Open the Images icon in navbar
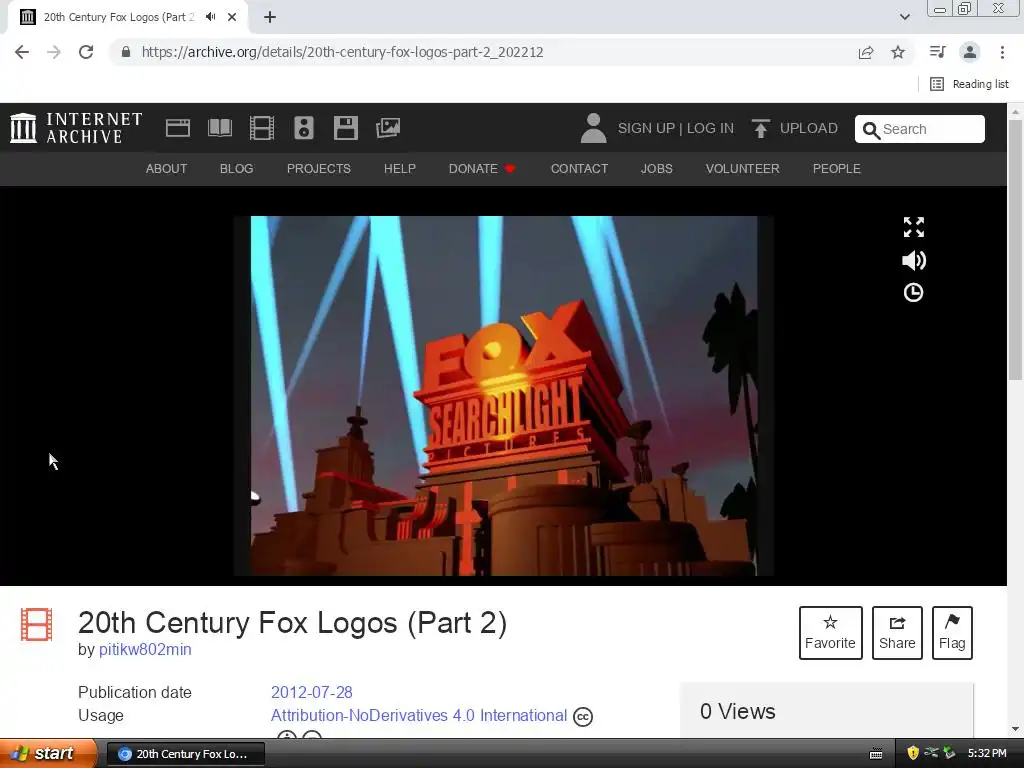Screen dimensions: 1024x768 [x=388, y=128]
